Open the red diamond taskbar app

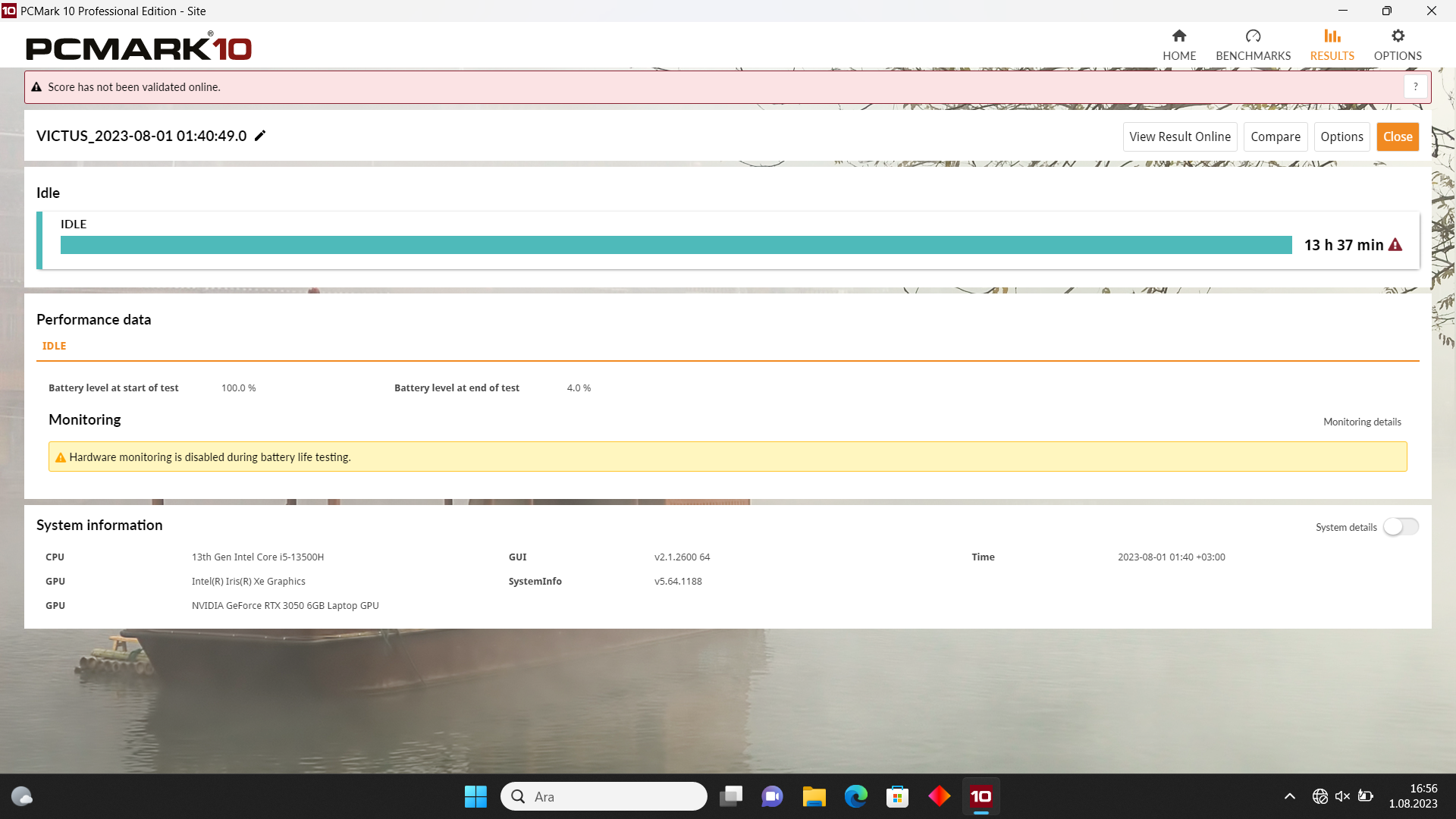[940, 796]
